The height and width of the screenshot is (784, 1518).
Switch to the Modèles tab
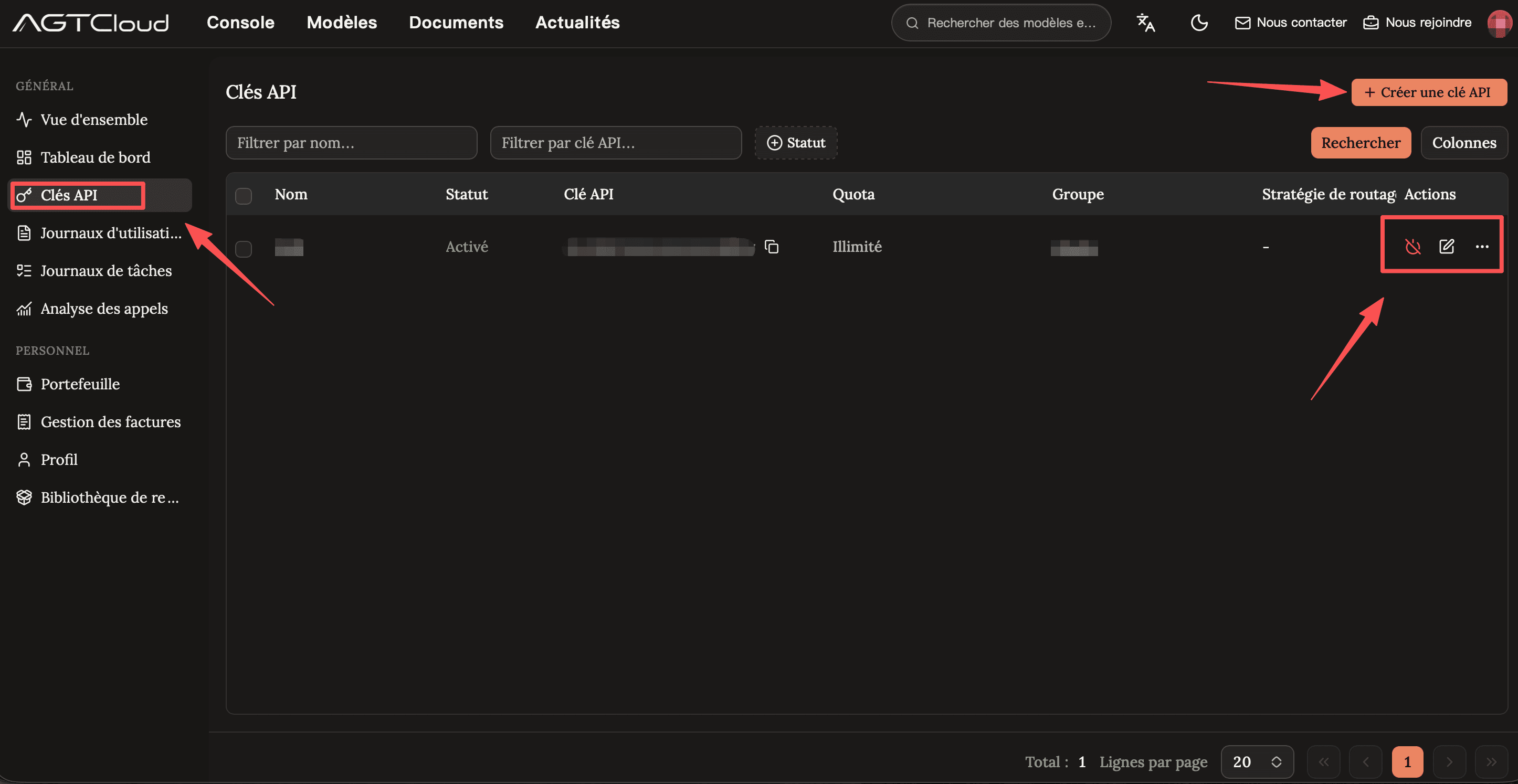coord(342,23)
